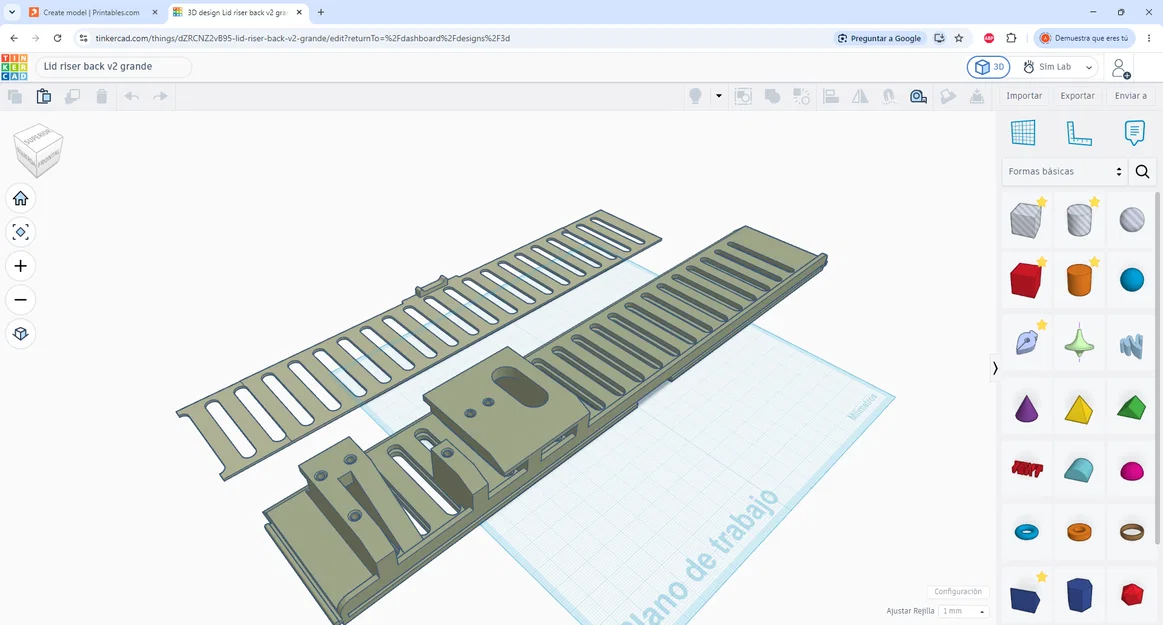This screenshot has height=625, width=1163.
Task: Toggle orthographic perspective view cube icon
Action: (x=21, y=334)
